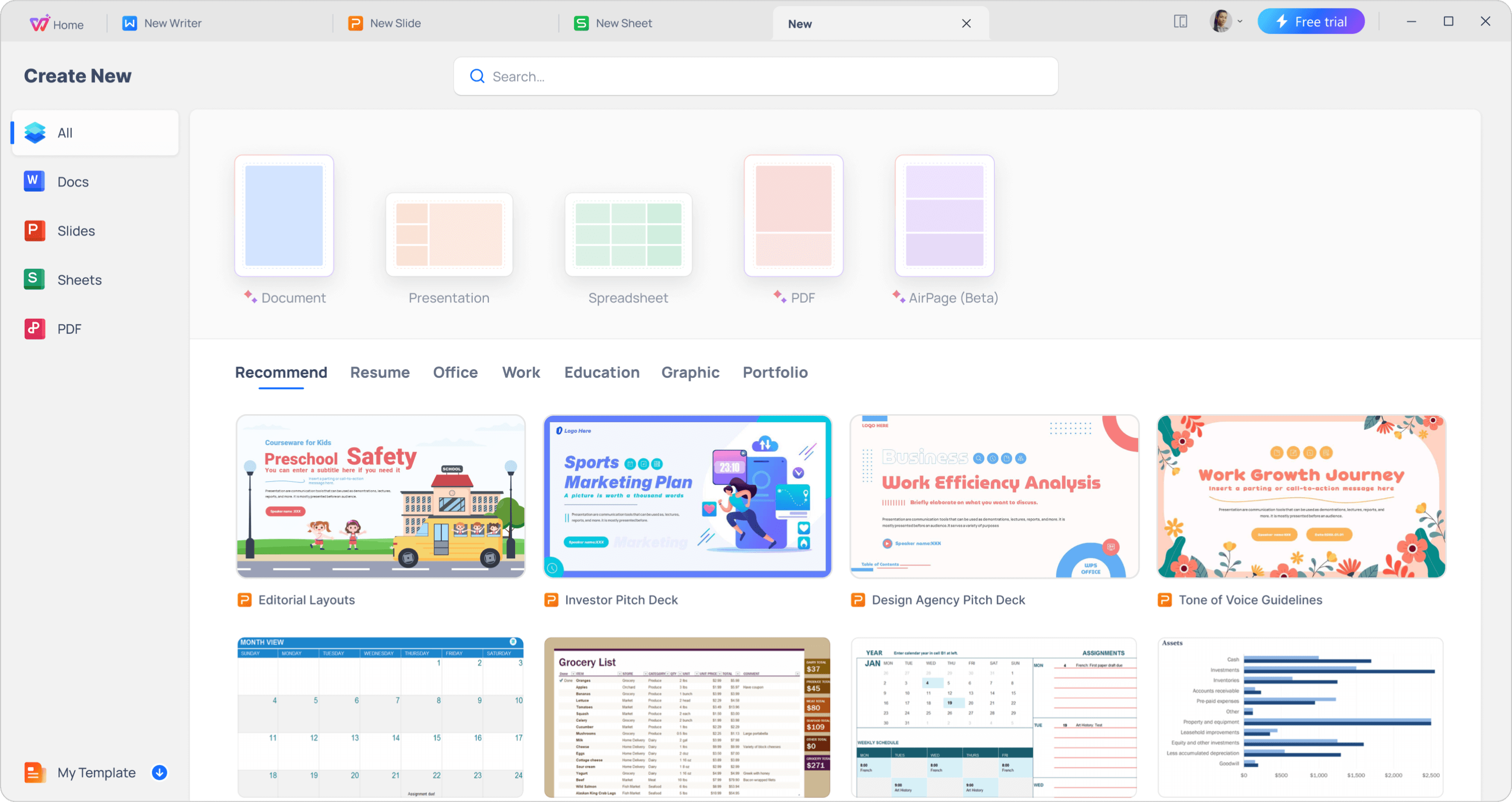Click the Docs icon in sidebar
The width and height of the screenshot is (1512, 802).
click(34, 181)
